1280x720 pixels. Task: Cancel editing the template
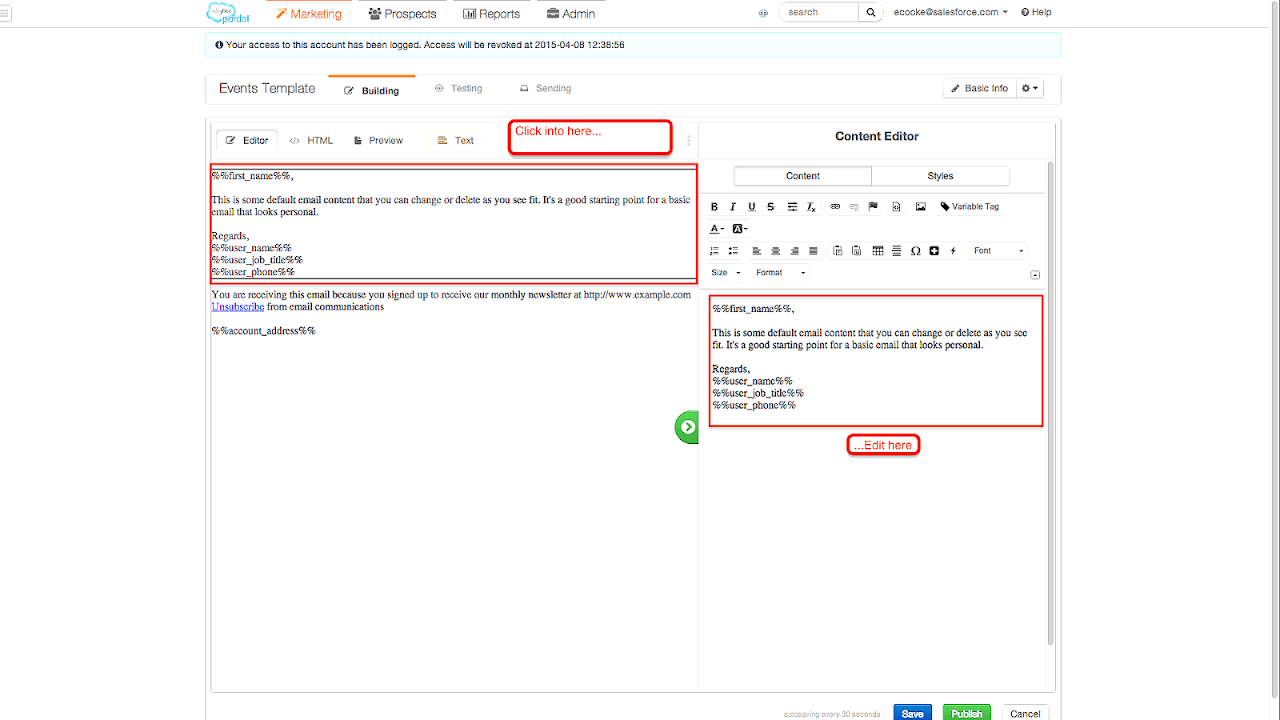point(1025,714)
